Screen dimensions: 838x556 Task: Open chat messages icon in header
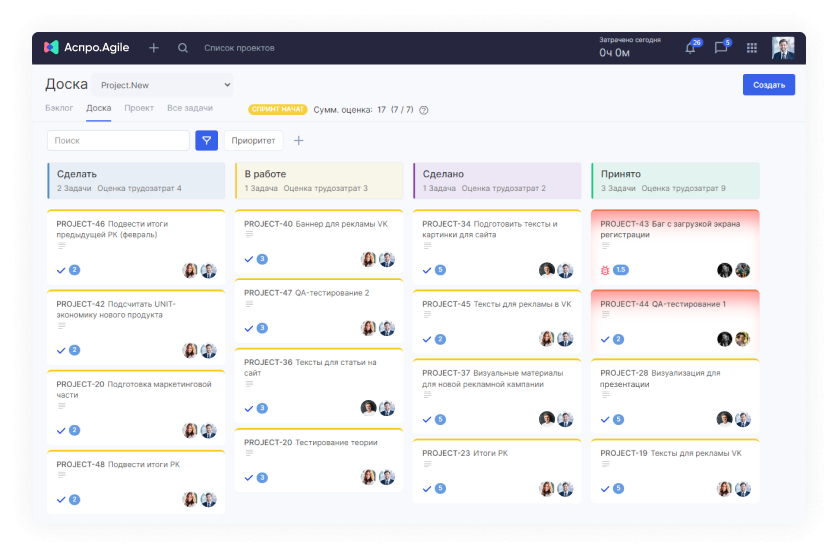721,48
